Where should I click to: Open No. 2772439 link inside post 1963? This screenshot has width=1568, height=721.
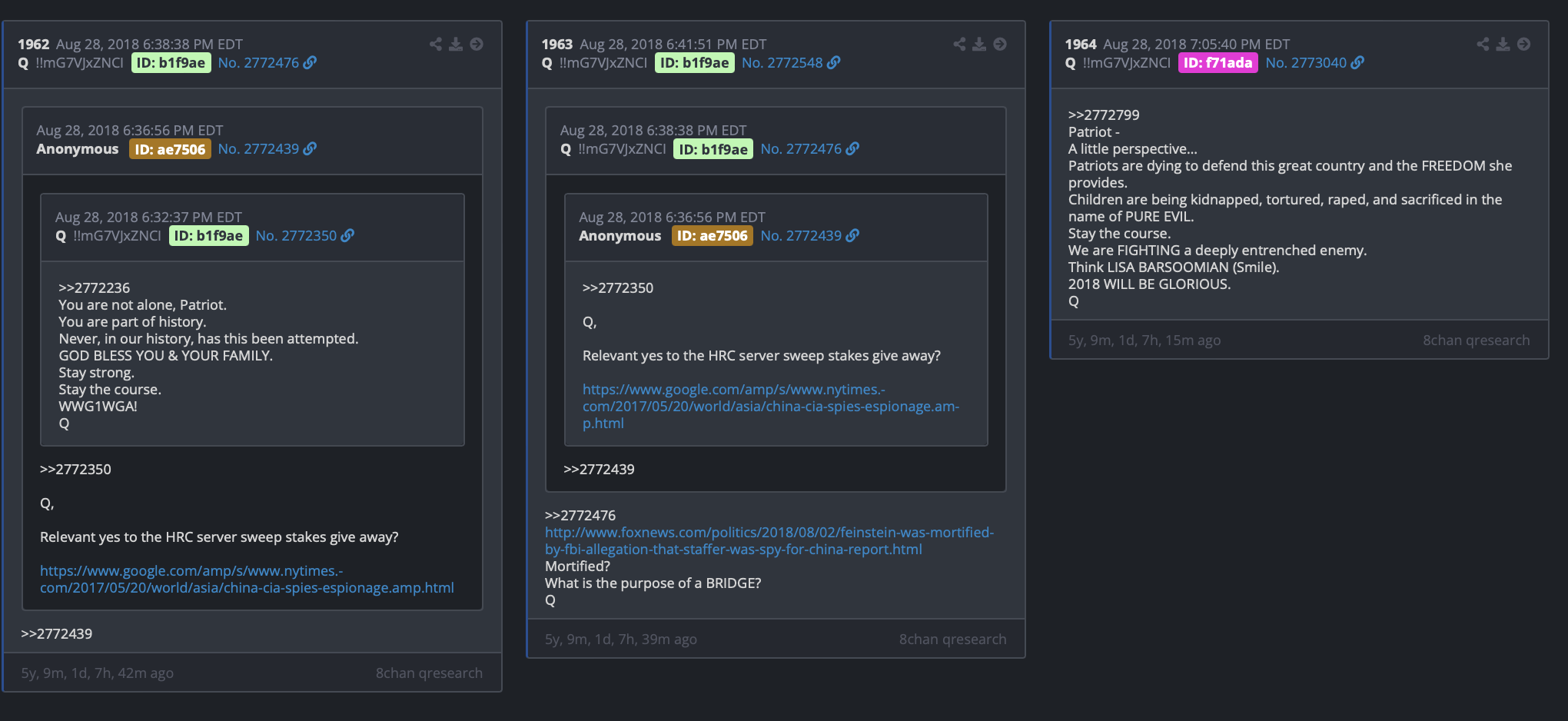pos(801,235)
